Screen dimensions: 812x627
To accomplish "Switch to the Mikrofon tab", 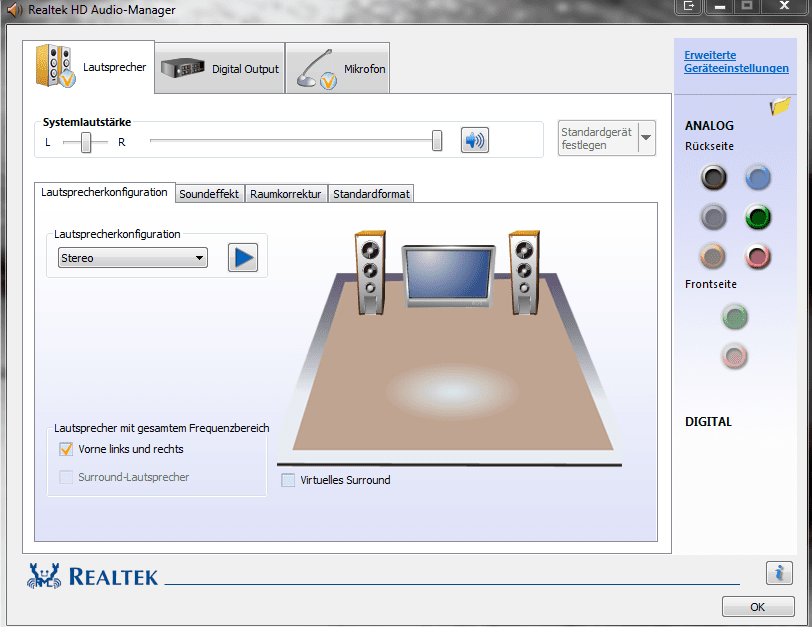I will [338, 68].
